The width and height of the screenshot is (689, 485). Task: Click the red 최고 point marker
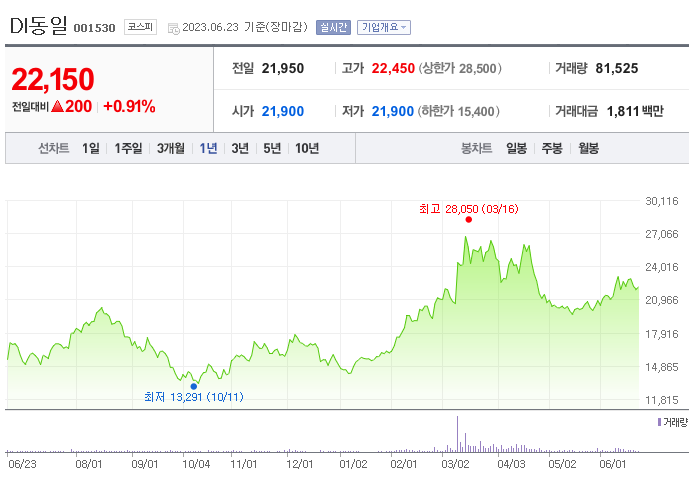point(468,220)
